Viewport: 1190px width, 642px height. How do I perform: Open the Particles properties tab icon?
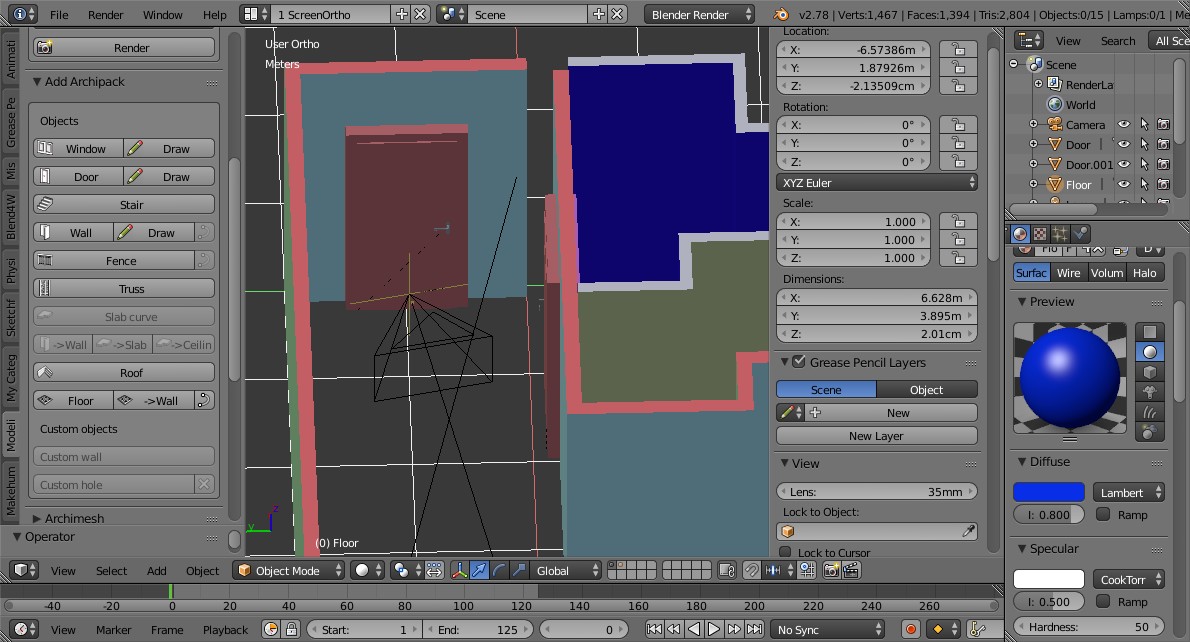click(x=1059, y=234)
